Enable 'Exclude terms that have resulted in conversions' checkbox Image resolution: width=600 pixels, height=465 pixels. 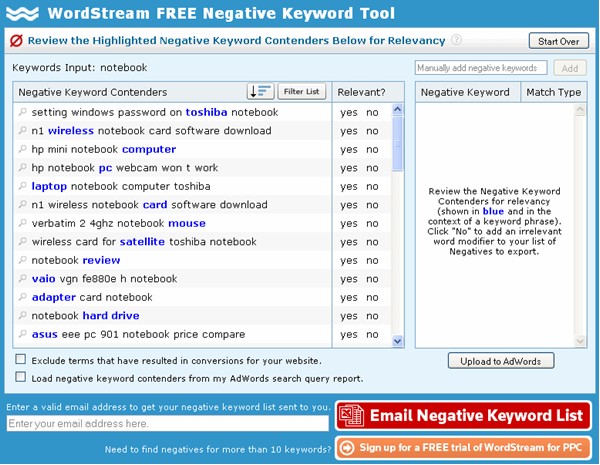[21, 359]
